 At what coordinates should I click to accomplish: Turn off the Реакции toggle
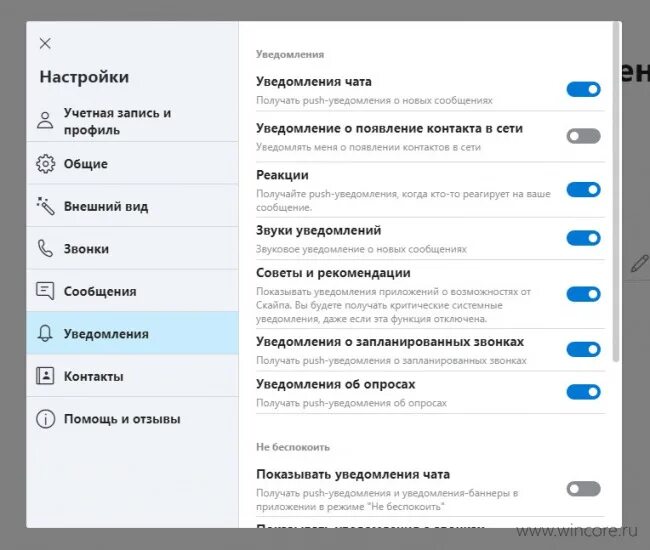pyautogui.click(x=583, y=189)
